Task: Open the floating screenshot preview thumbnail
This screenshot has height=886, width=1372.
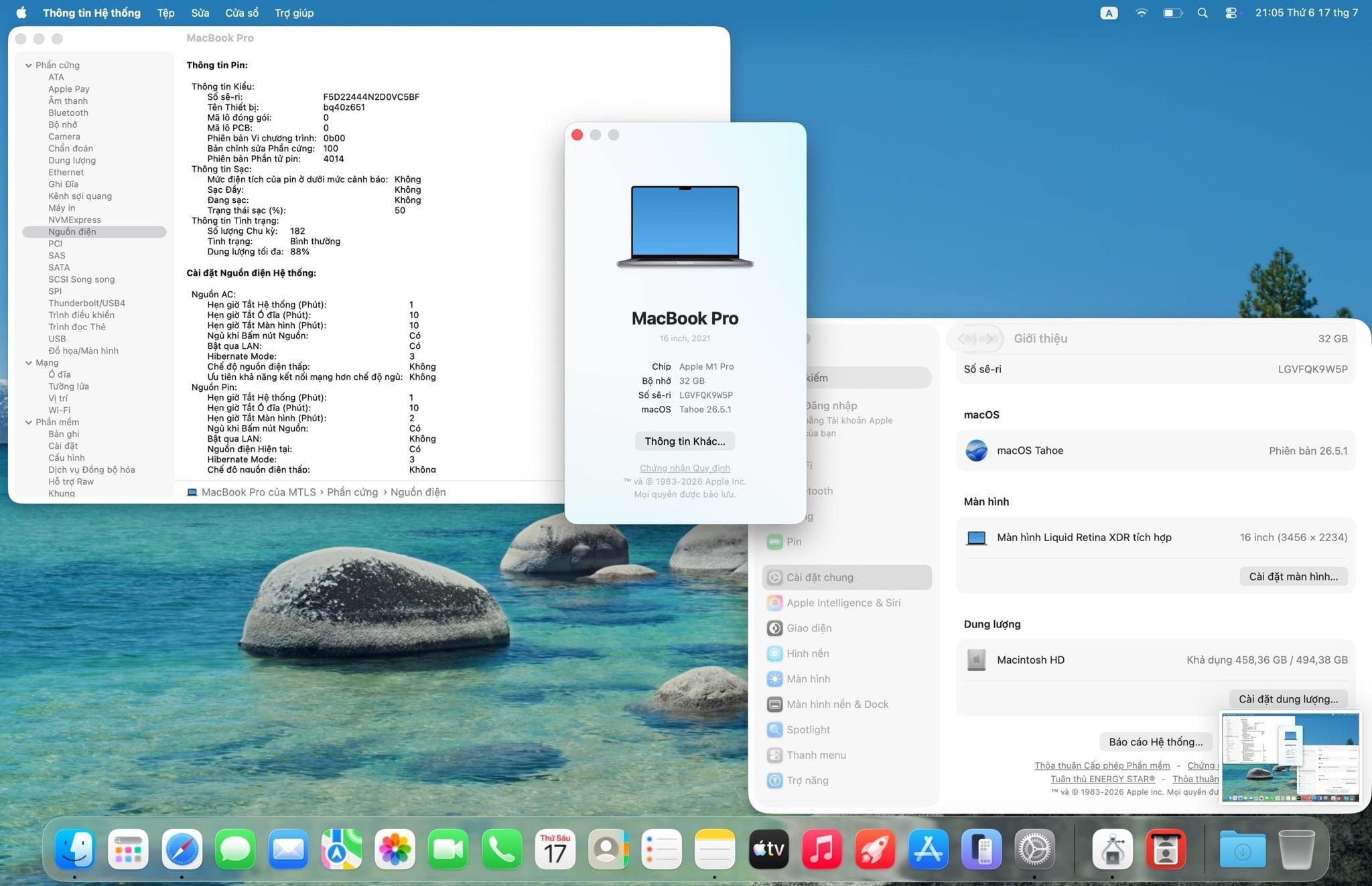Action: click(1290, 757)
